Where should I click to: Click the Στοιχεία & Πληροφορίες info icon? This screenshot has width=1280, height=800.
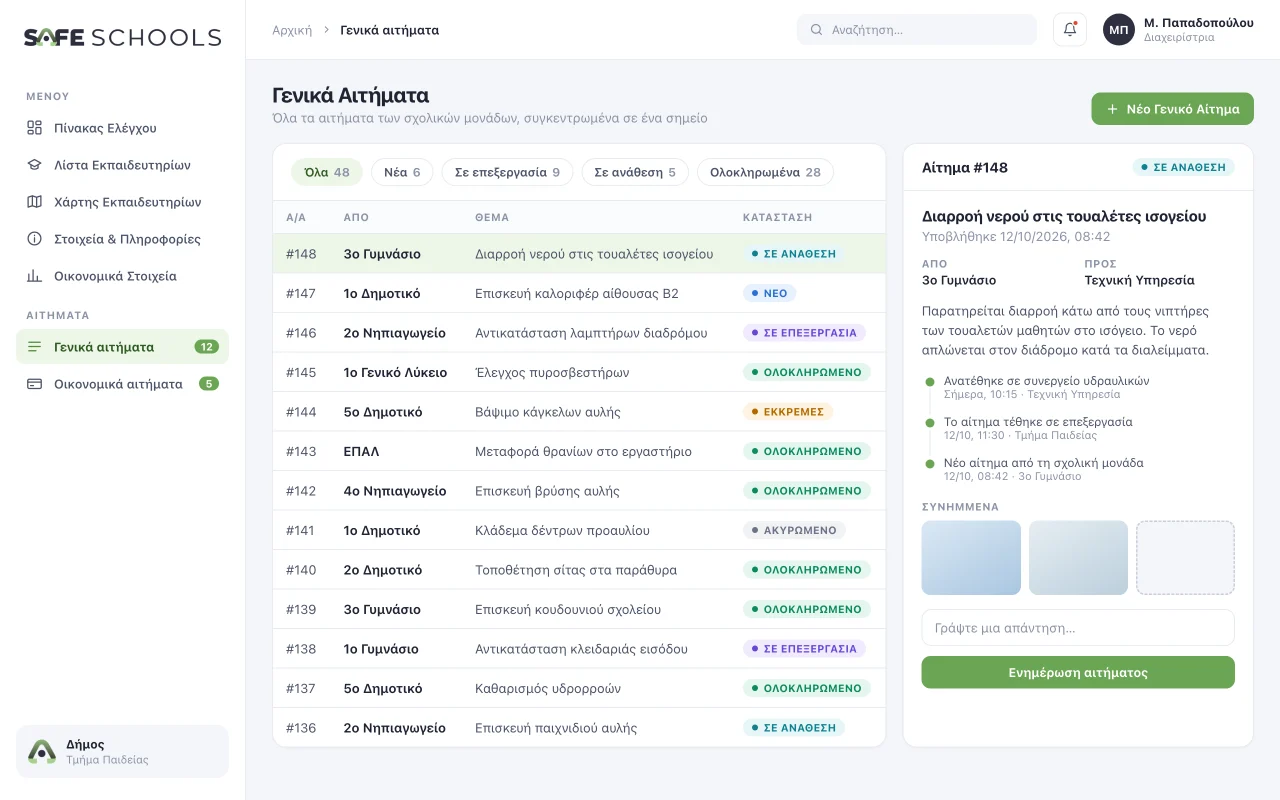coord(34,239)
